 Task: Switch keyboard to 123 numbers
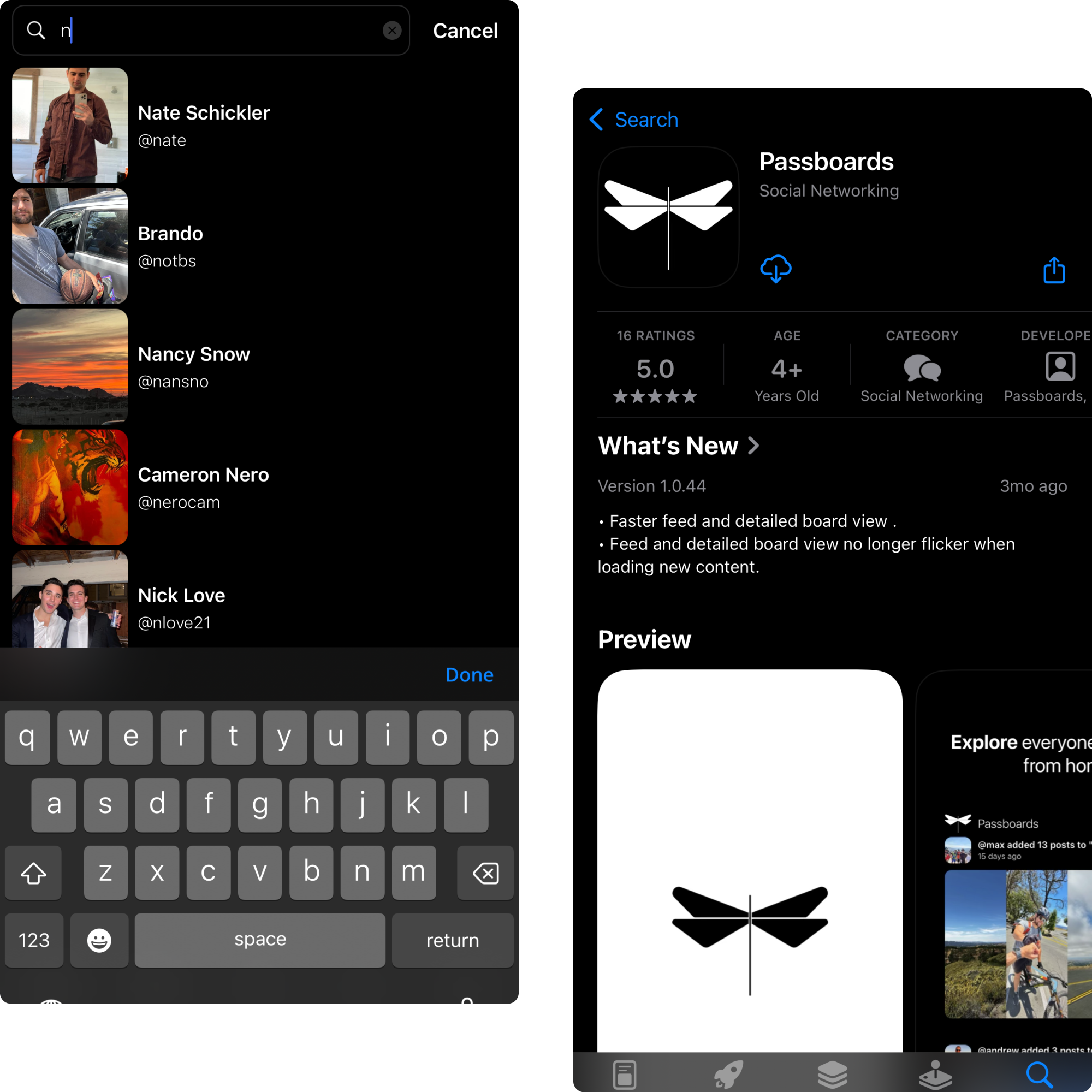(34, 940)
